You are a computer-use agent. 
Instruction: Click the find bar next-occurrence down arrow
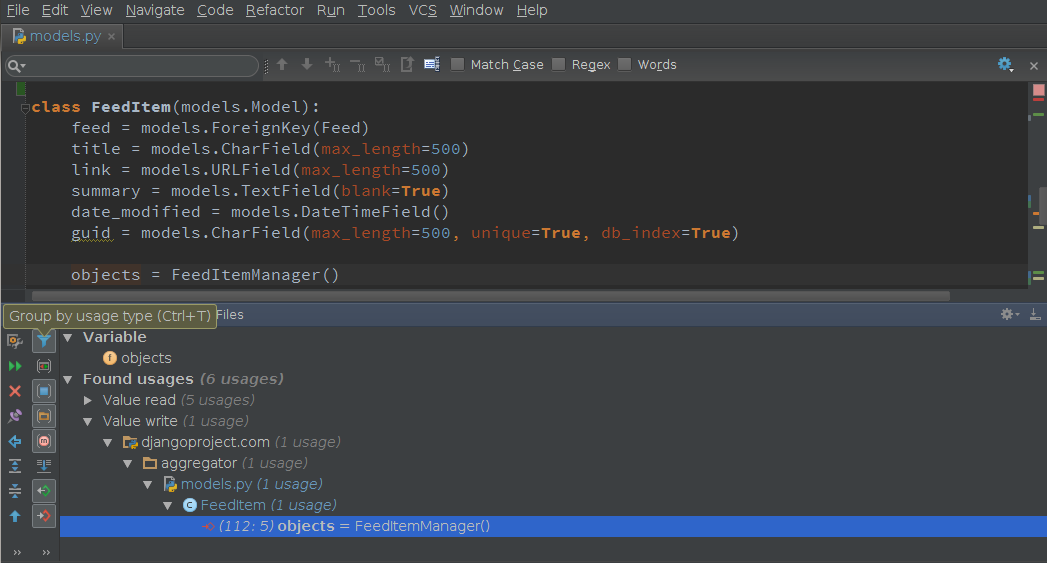pyautogui.click(x=306, y=64)
